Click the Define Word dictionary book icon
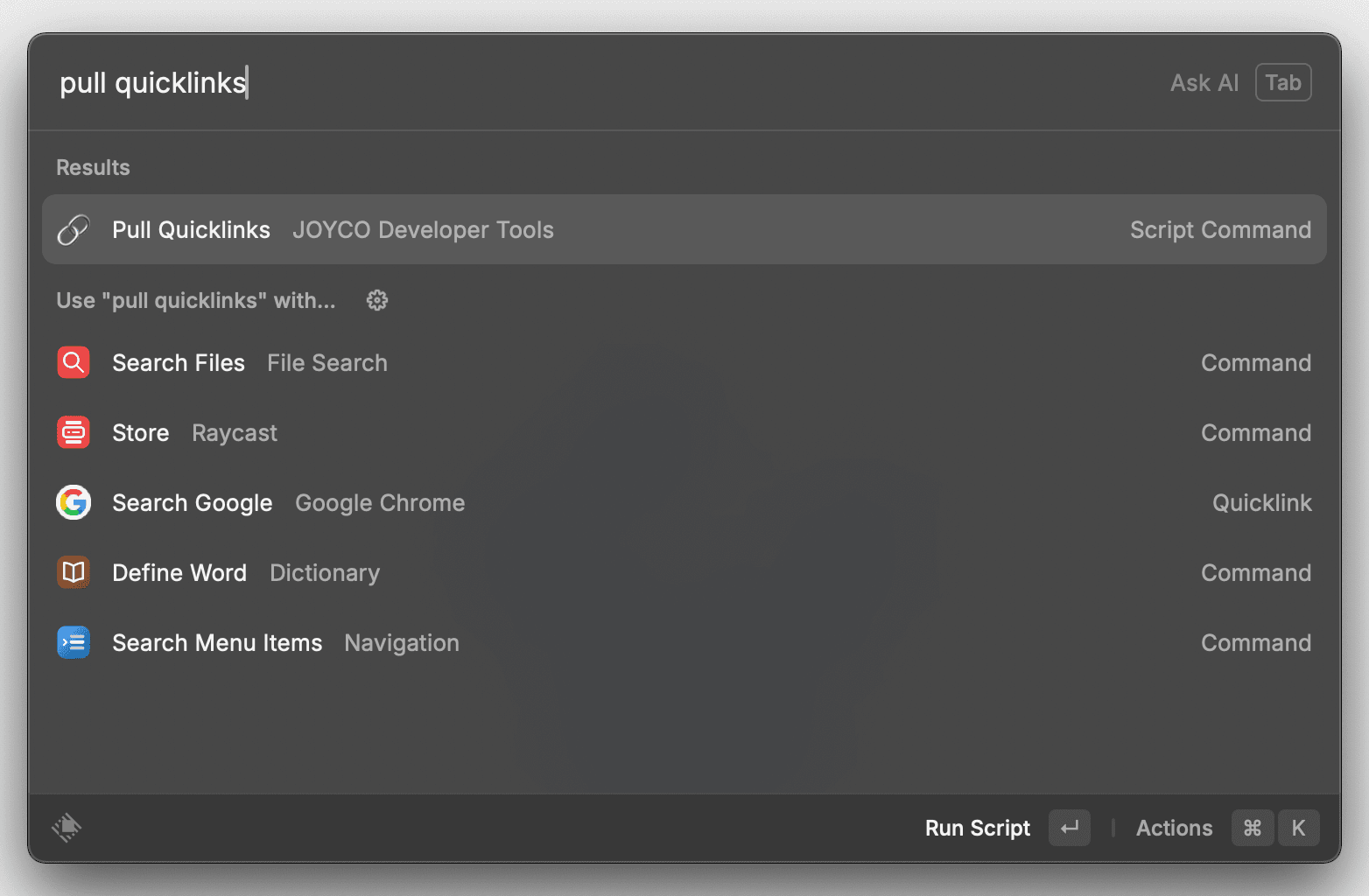 click(x=74, y=572)
